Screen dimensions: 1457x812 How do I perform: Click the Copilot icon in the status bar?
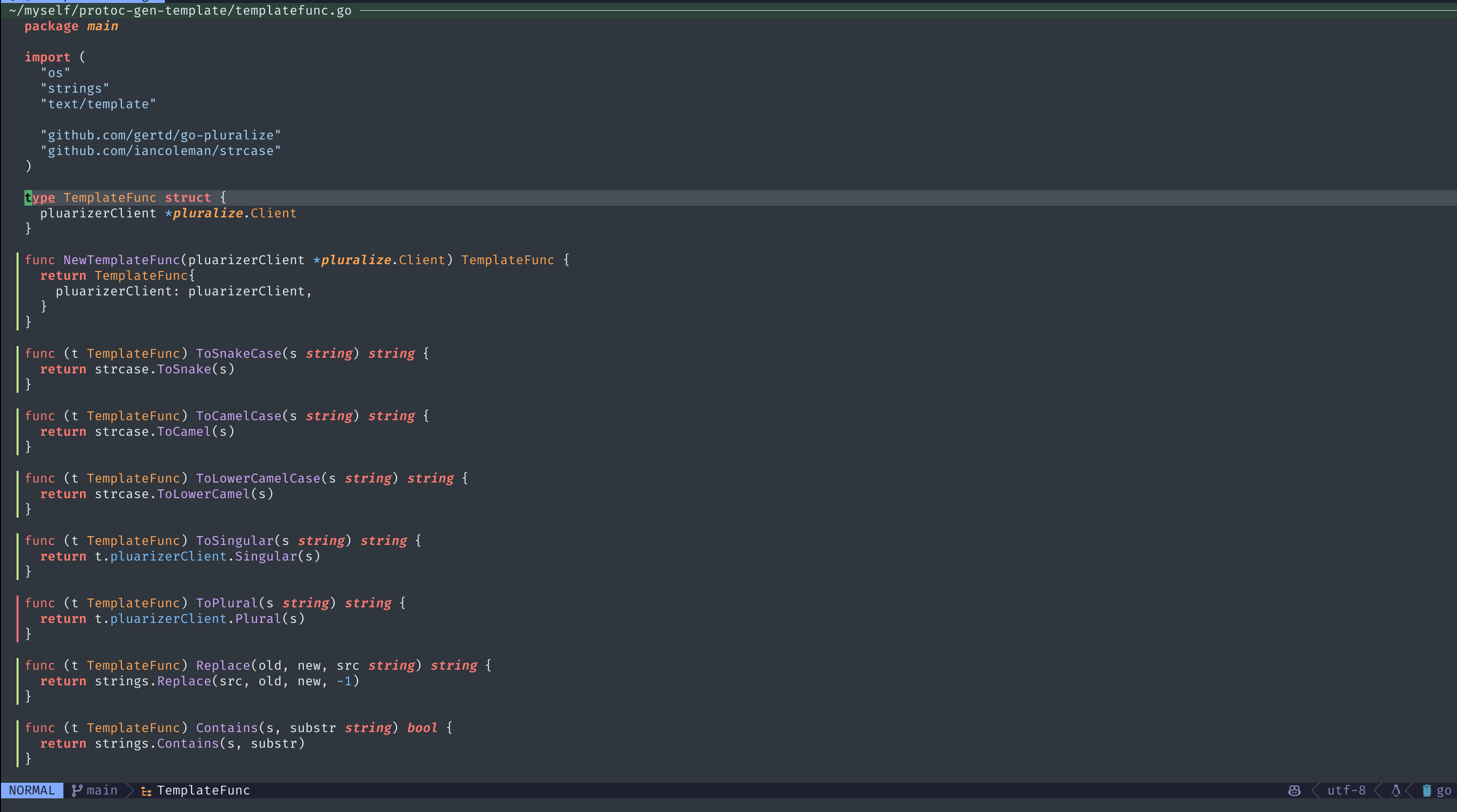1294,791
